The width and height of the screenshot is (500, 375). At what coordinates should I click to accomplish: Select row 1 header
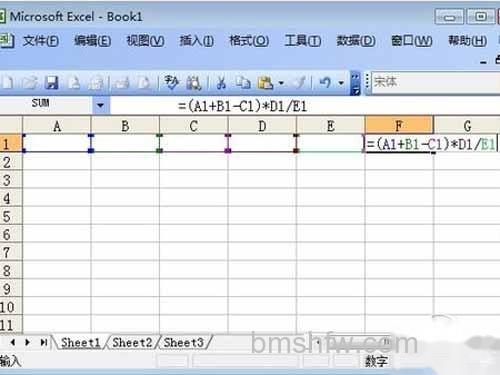pyautogui.click(x=11, y=144)
